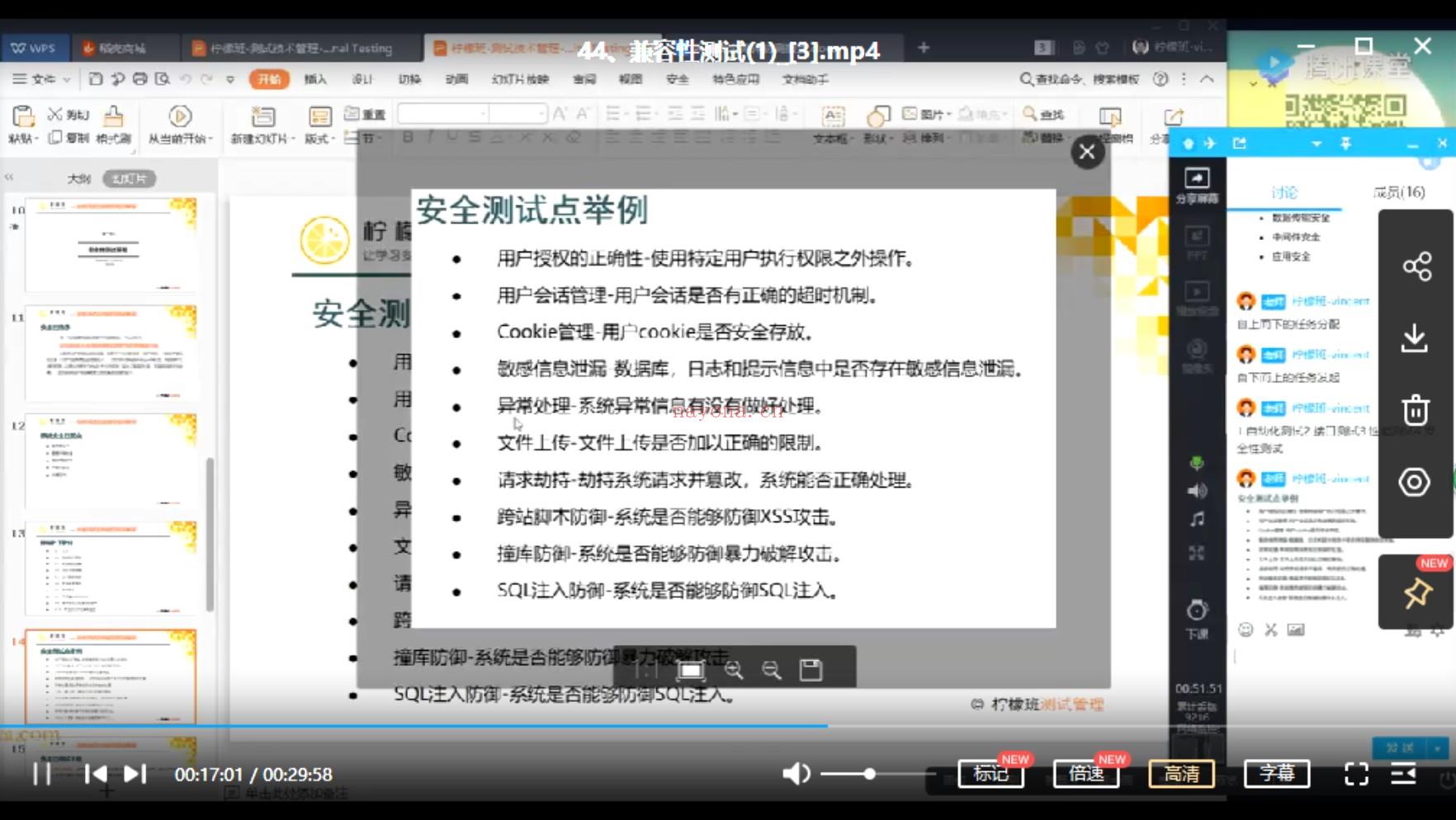Collapse the slide panel with double chevron
The width and height of the screenshot is (1456, 820).
tap(10, 177)
